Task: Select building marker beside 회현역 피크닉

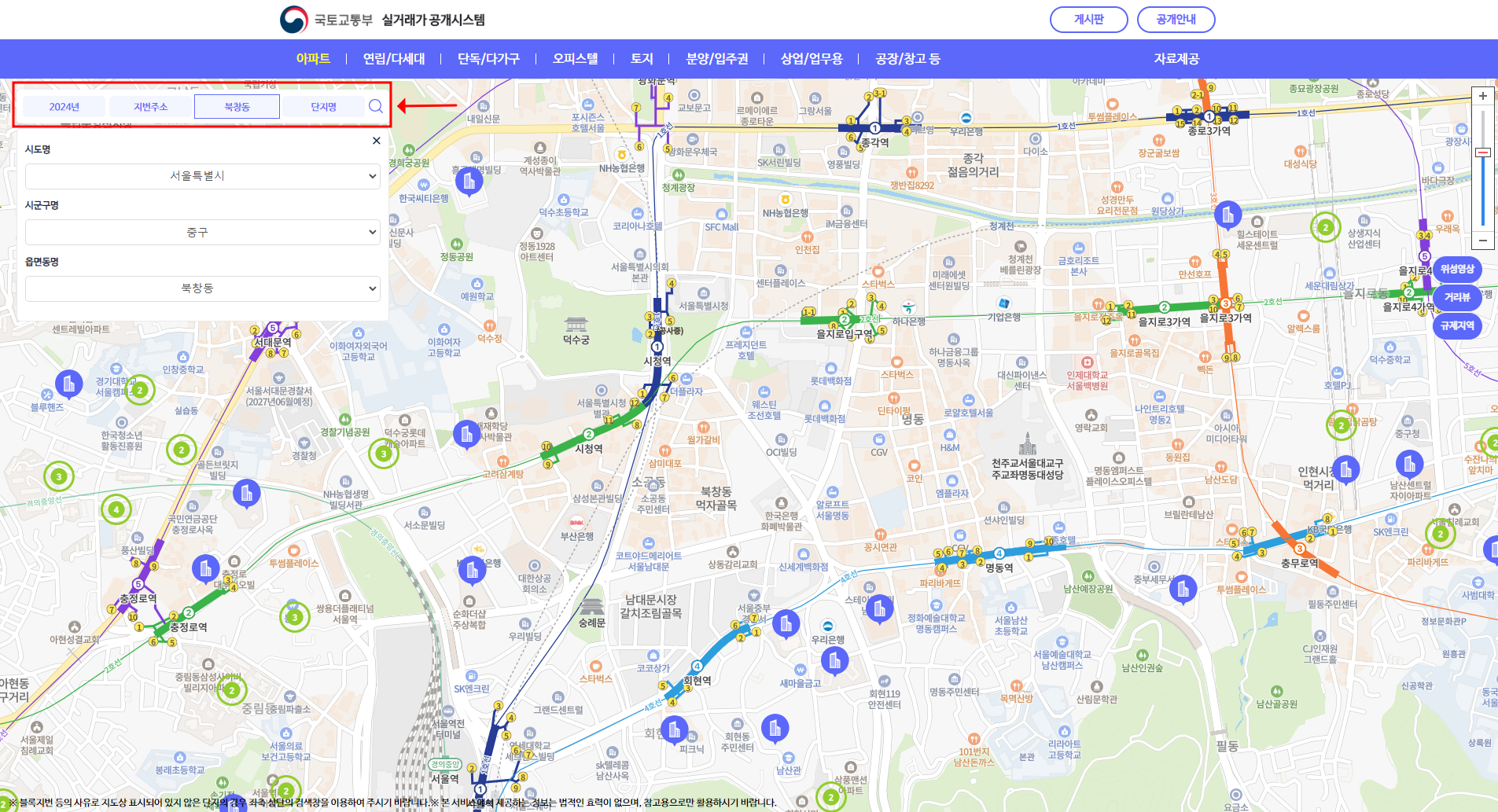Action: tap(674, 732)
